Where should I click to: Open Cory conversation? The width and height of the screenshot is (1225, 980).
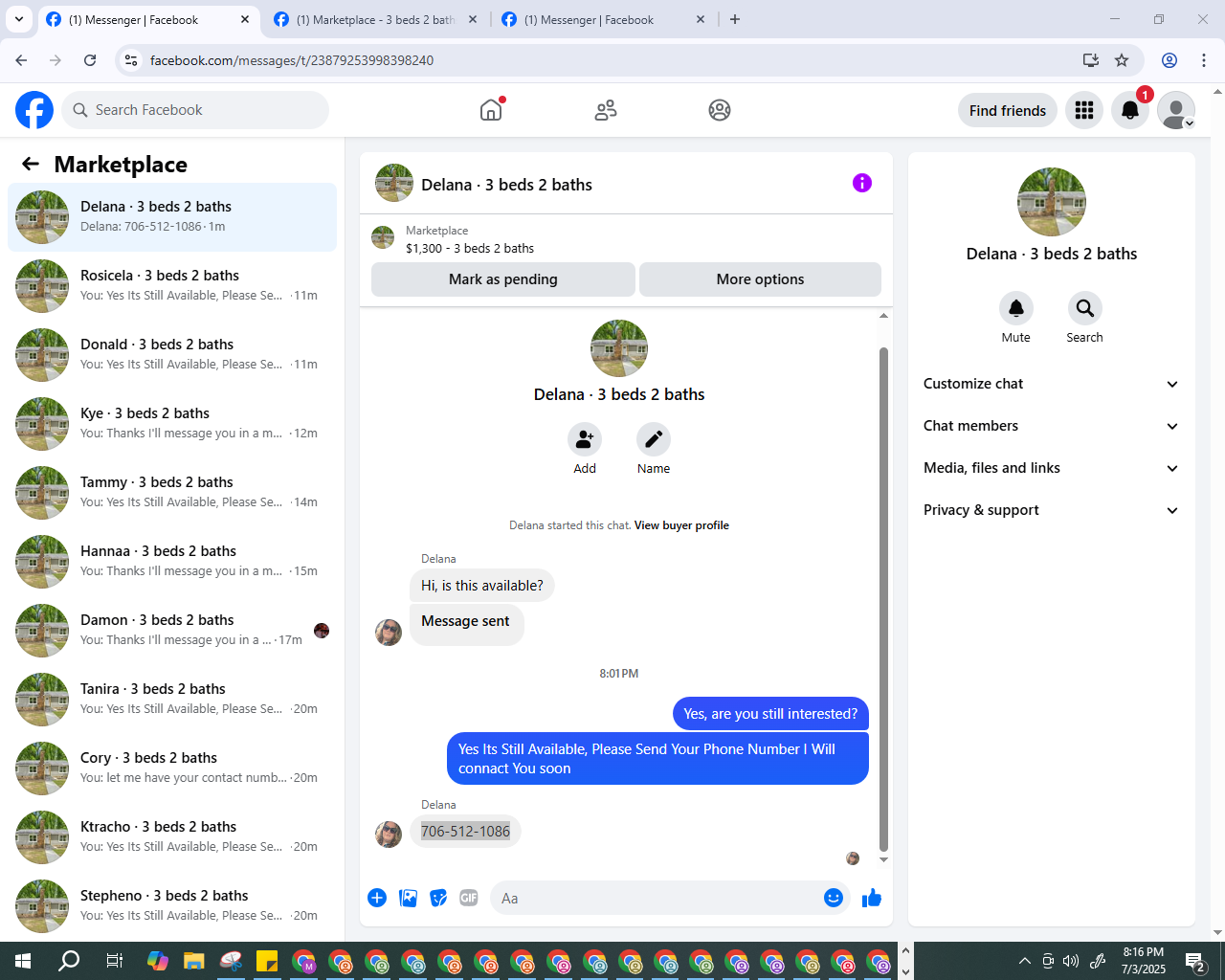point(172,768)
